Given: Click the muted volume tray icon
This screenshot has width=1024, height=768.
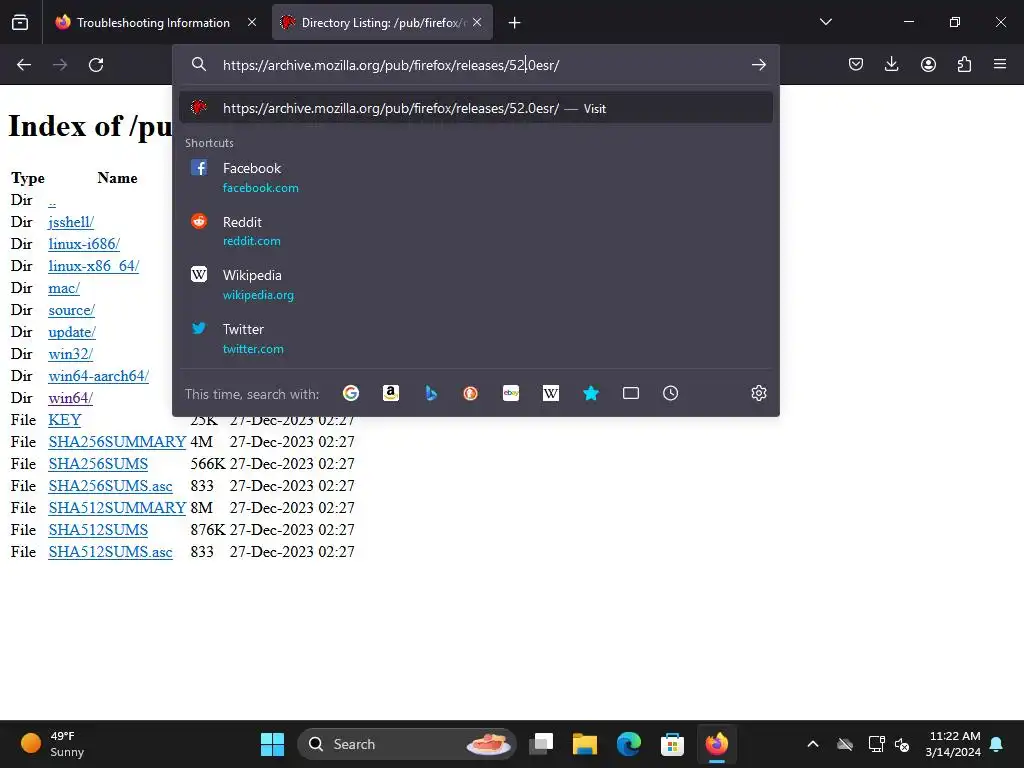Looking at the screenshot, I should (902, 744).
